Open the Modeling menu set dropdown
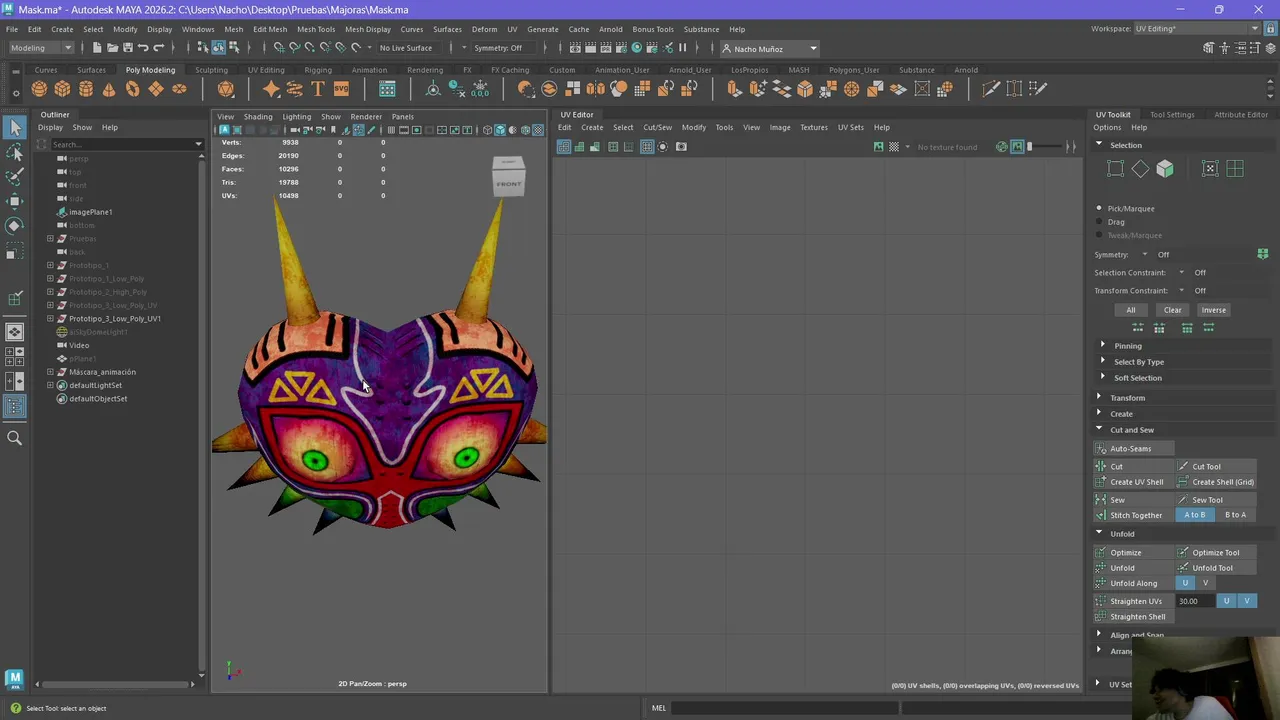Image resolution: width=1280 pixels, height=720 pixels. [x=40, y=48]
